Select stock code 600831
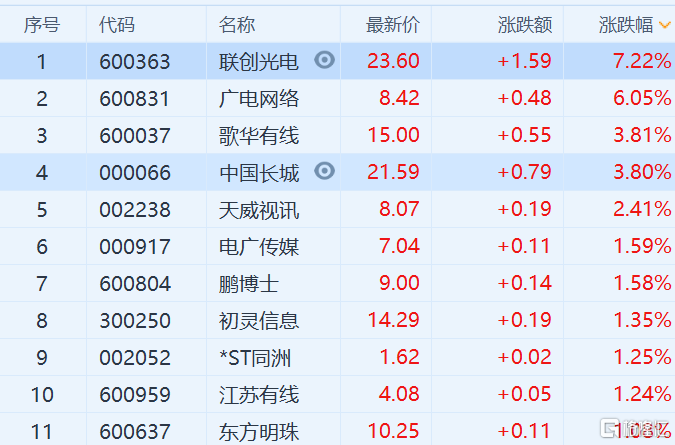 coord(134,99)
